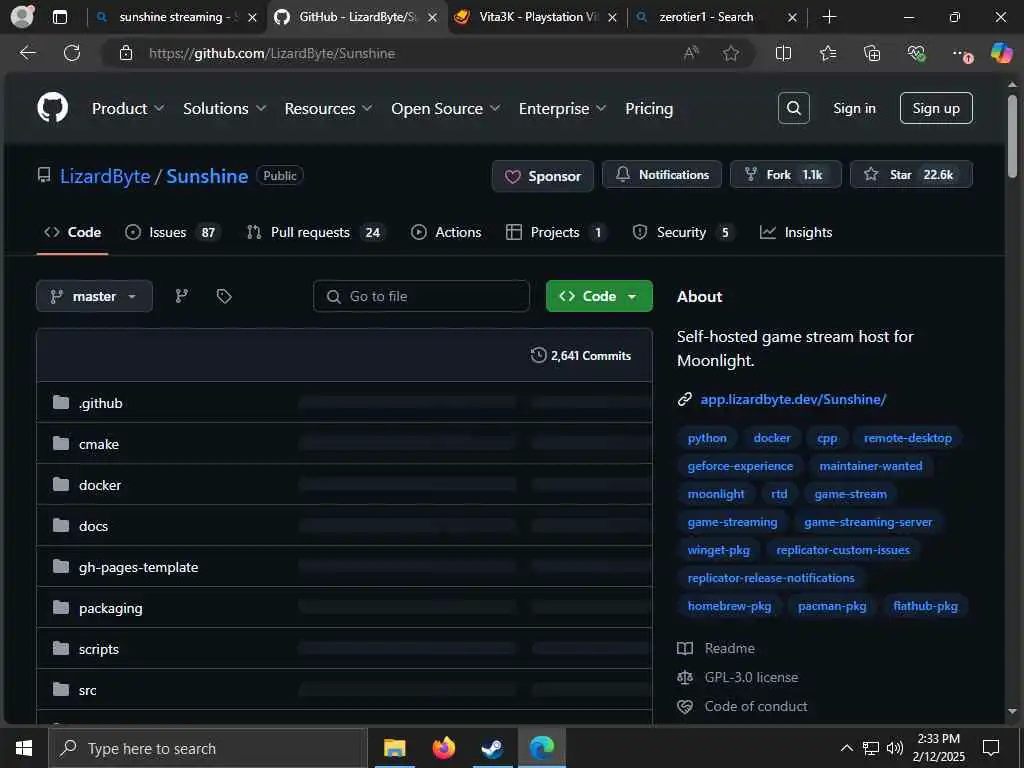
Task: Switch to the Pull requests tab
Action: click(x=315, y=232)
